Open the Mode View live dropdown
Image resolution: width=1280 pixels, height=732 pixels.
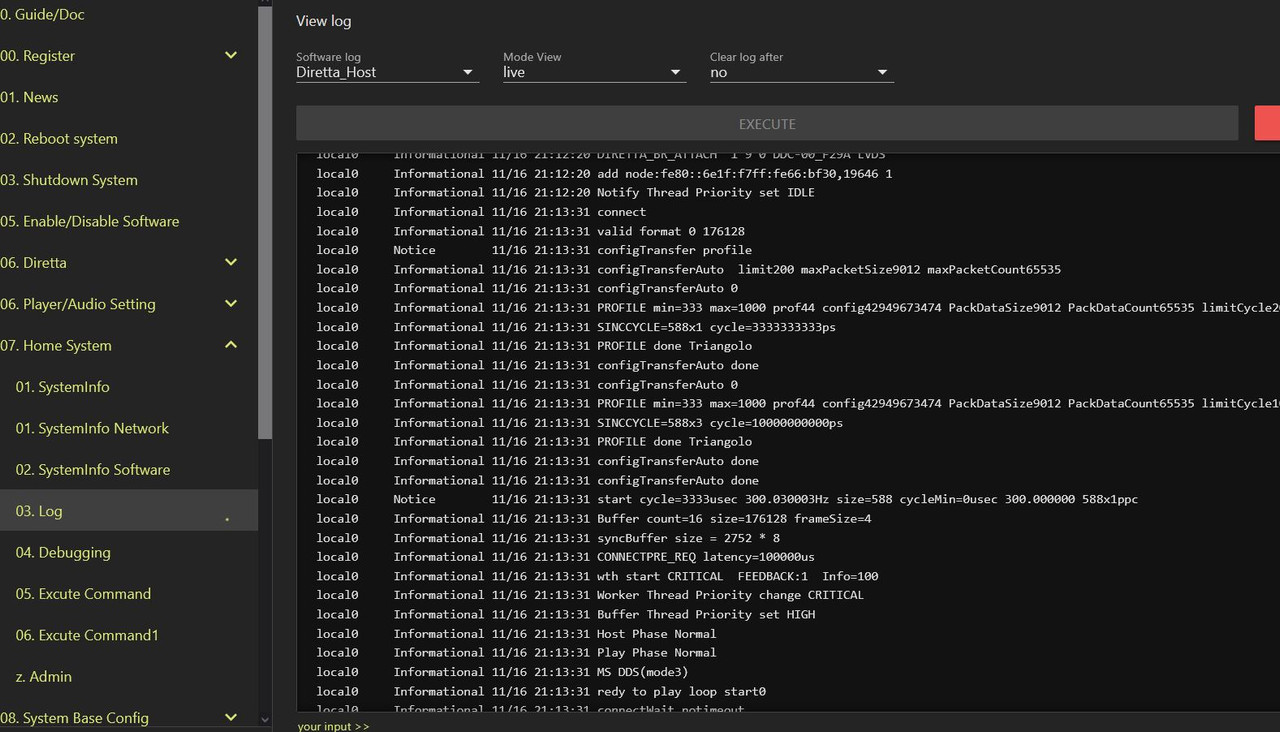click(594, 72)
